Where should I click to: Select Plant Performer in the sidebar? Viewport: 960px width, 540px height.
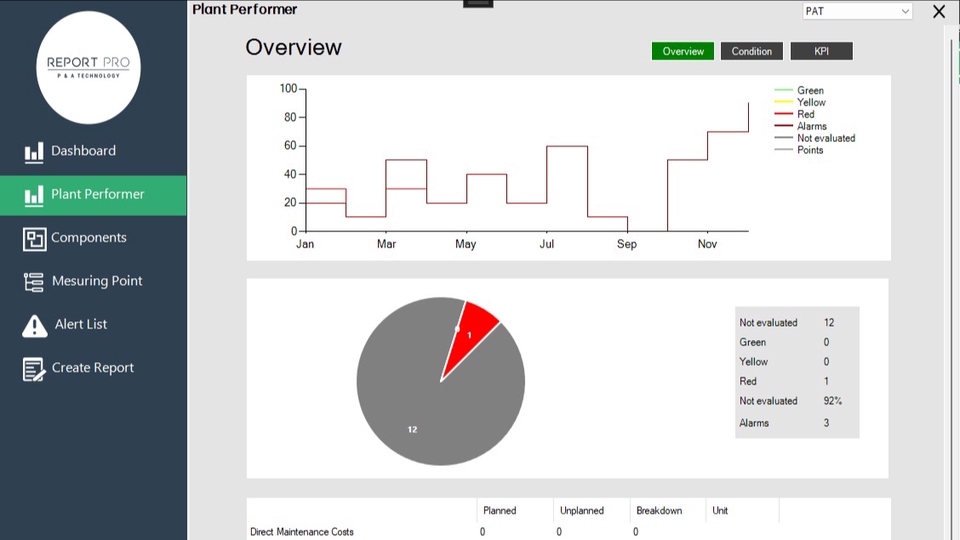pos(93,195)
